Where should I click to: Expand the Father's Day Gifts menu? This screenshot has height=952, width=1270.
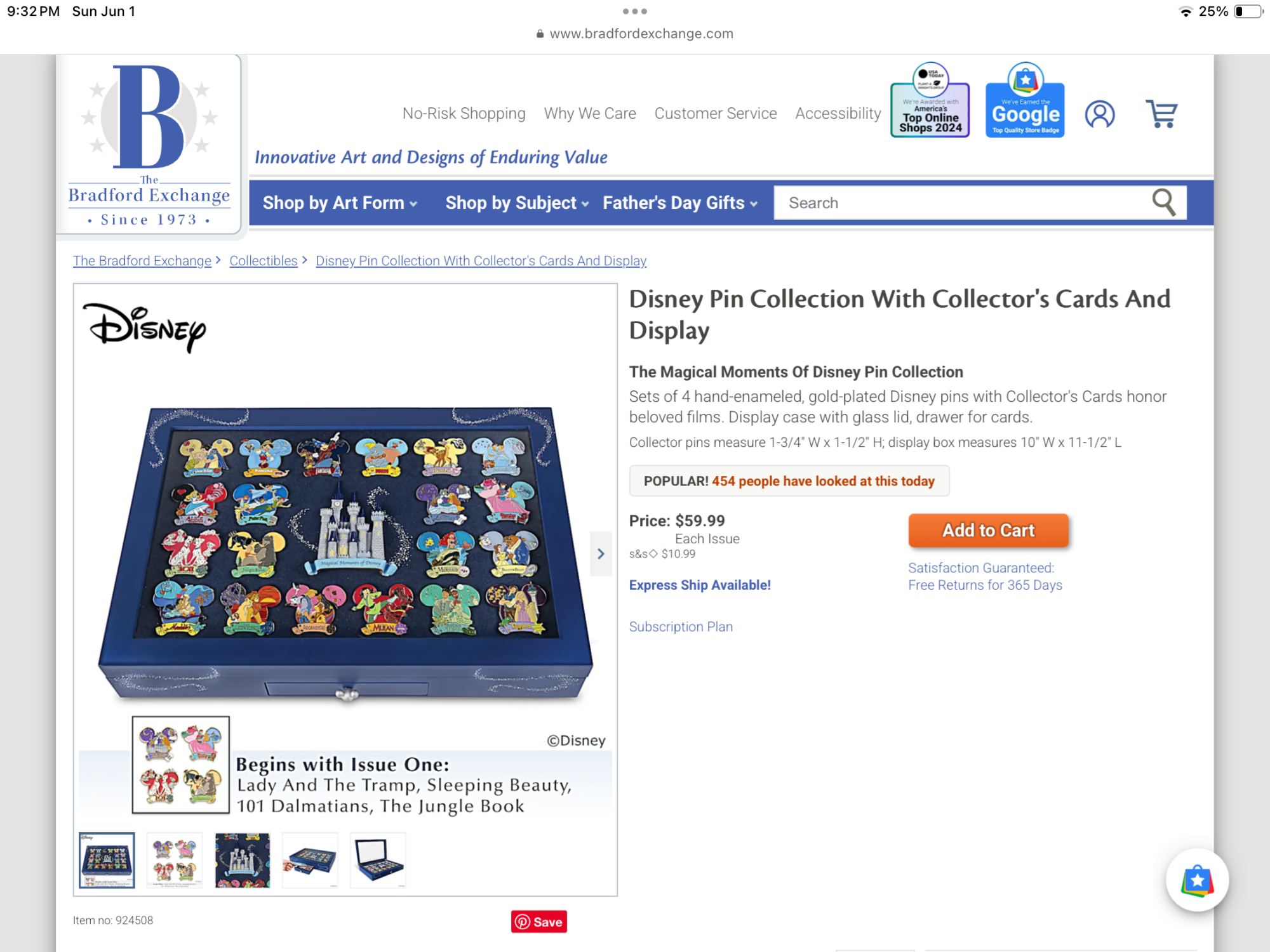coord(680,203)
